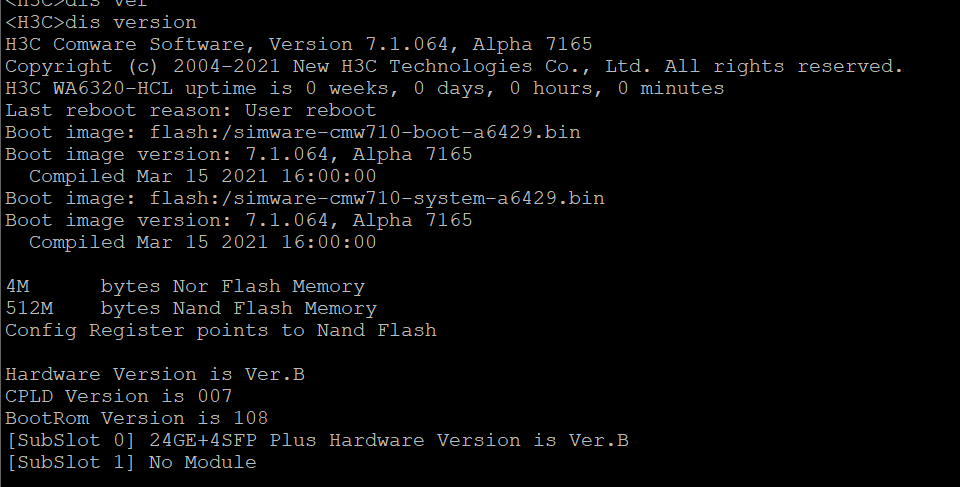Click the "Hardware Version is Ver.B" line
Viewport: 960px width, 487px height.
155,374
